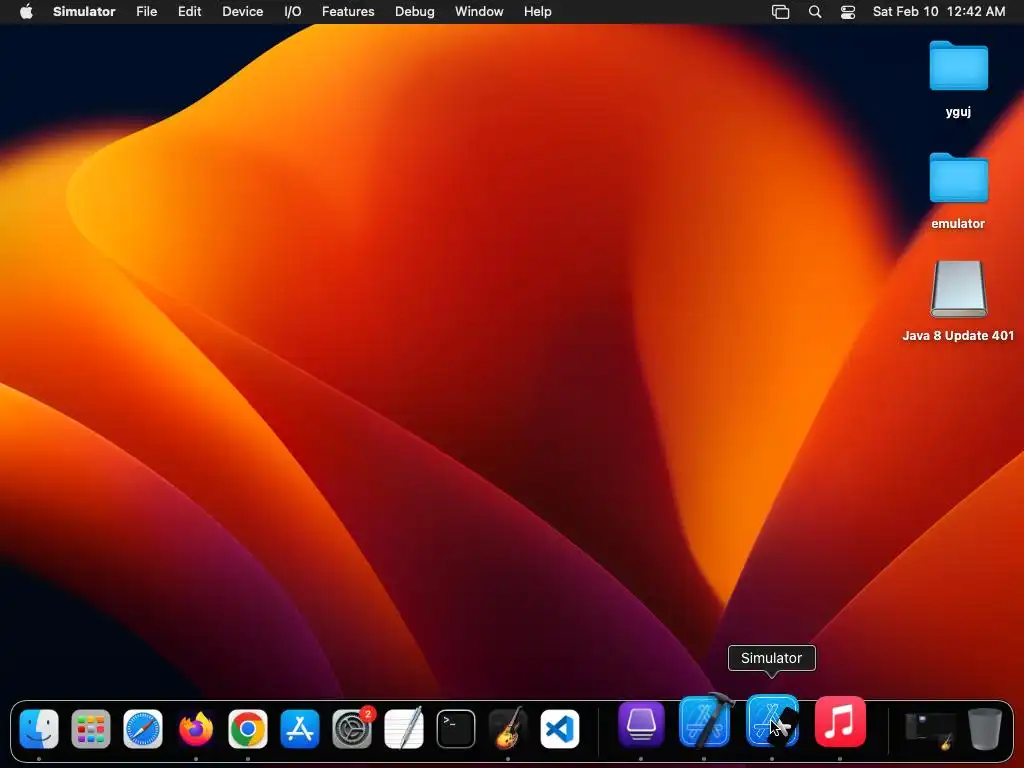1024x768 pixels.
Task: Open the purple Apple Configurator icon
Action: pyautogui.click(x=641, y=723)
